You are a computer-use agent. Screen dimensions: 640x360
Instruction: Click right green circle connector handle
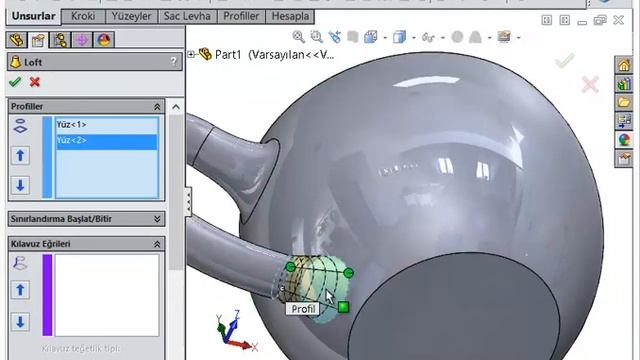(348, 273)
